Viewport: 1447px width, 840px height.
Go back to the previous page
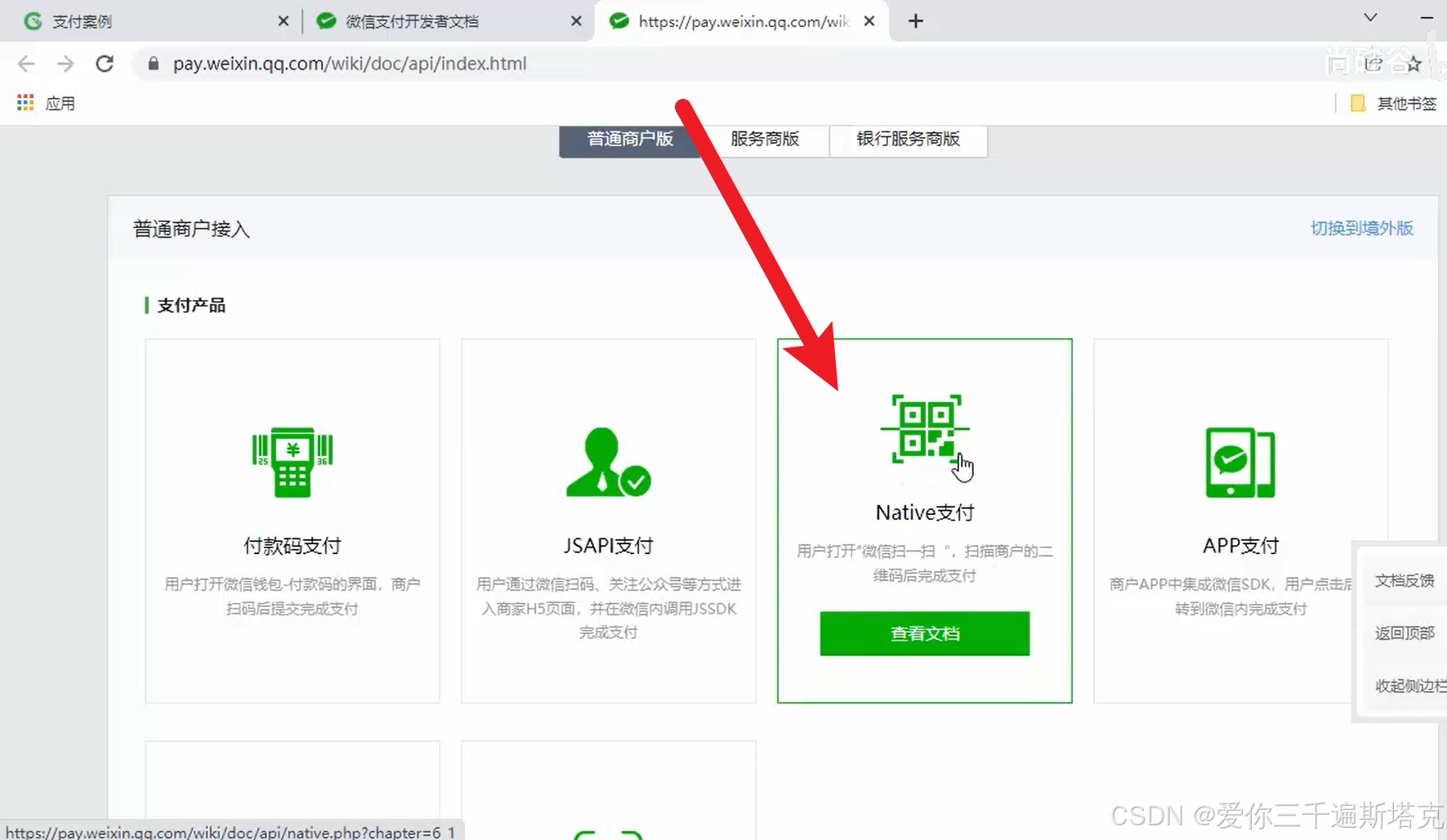[x=26, y=64]
